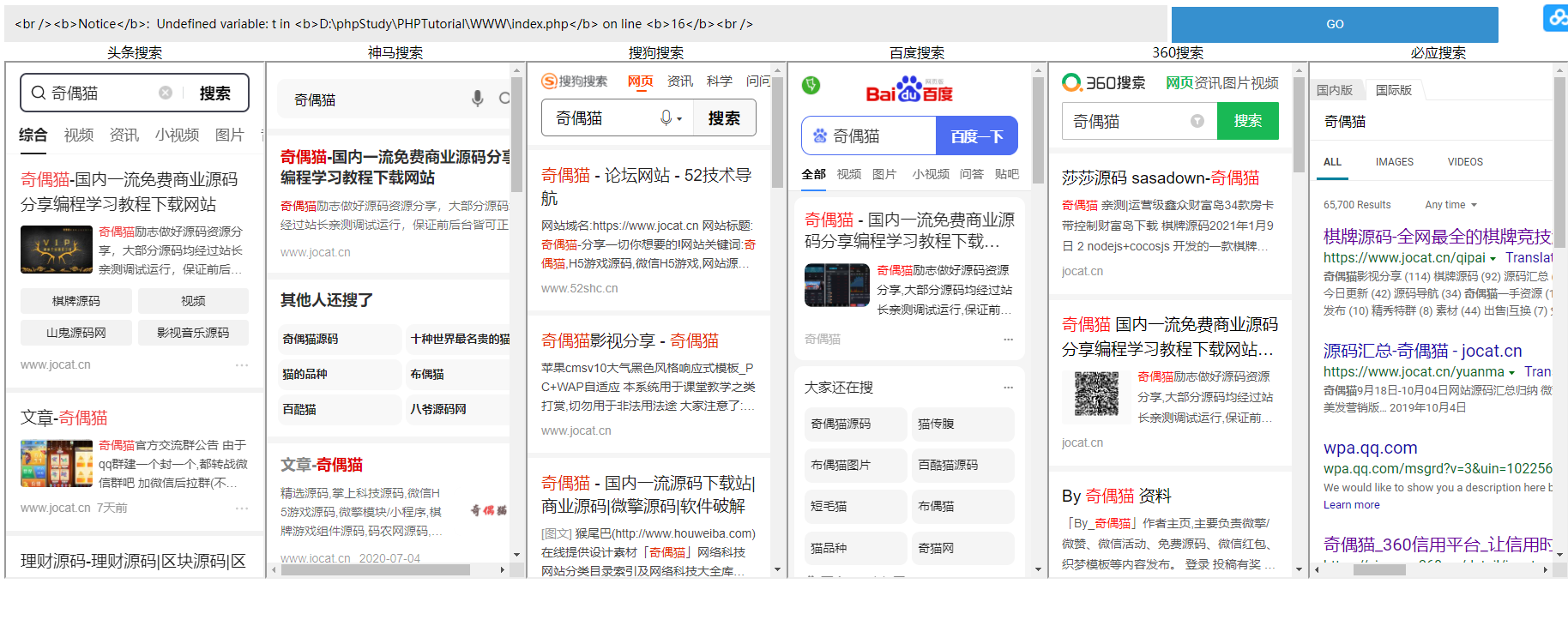Open the QR code thumbnail in the 360 results
Viewport: 1568px width, 644px height.
coord(1096,395)
